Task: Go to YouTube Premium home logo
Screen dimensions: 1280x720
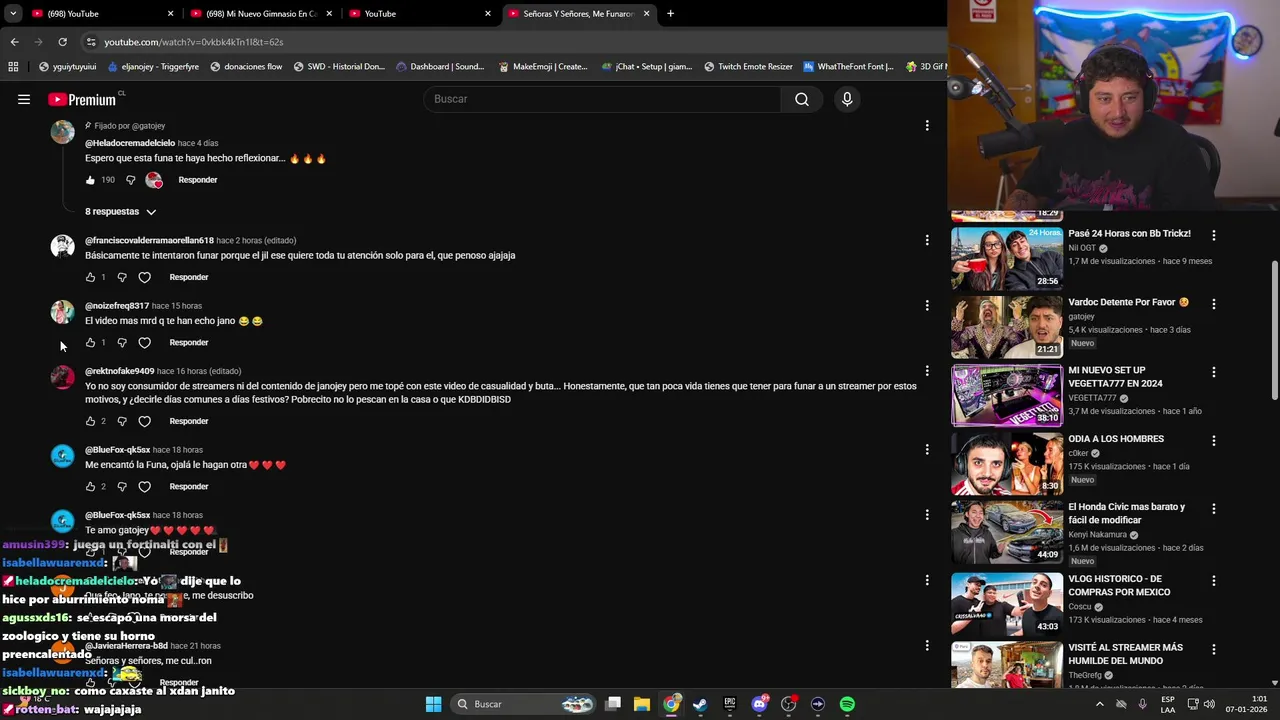Action: (83, 99)
